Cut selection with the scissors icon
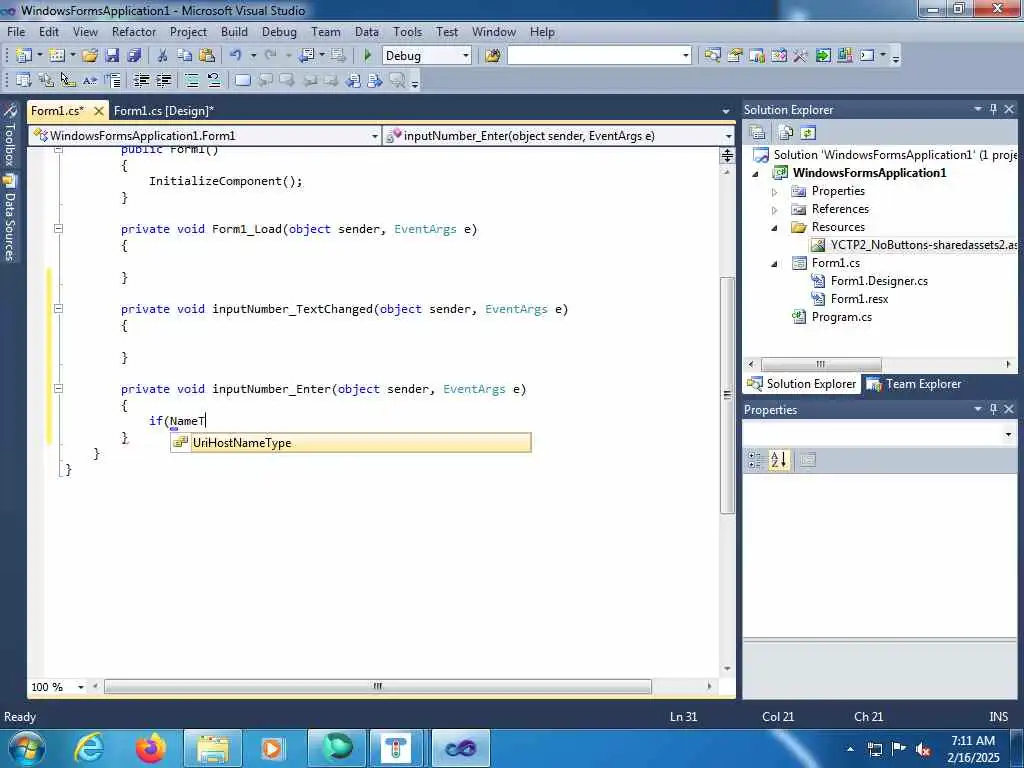The width and height of the screenshot is (1024, 768). pos(163,56)
